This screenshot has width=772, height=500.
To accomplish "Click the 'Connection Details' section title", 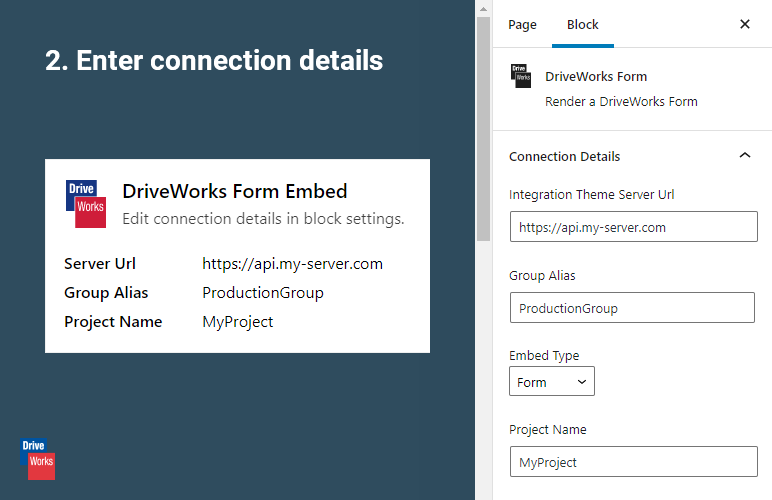I will pyautogui.click(x=564, y=156).
